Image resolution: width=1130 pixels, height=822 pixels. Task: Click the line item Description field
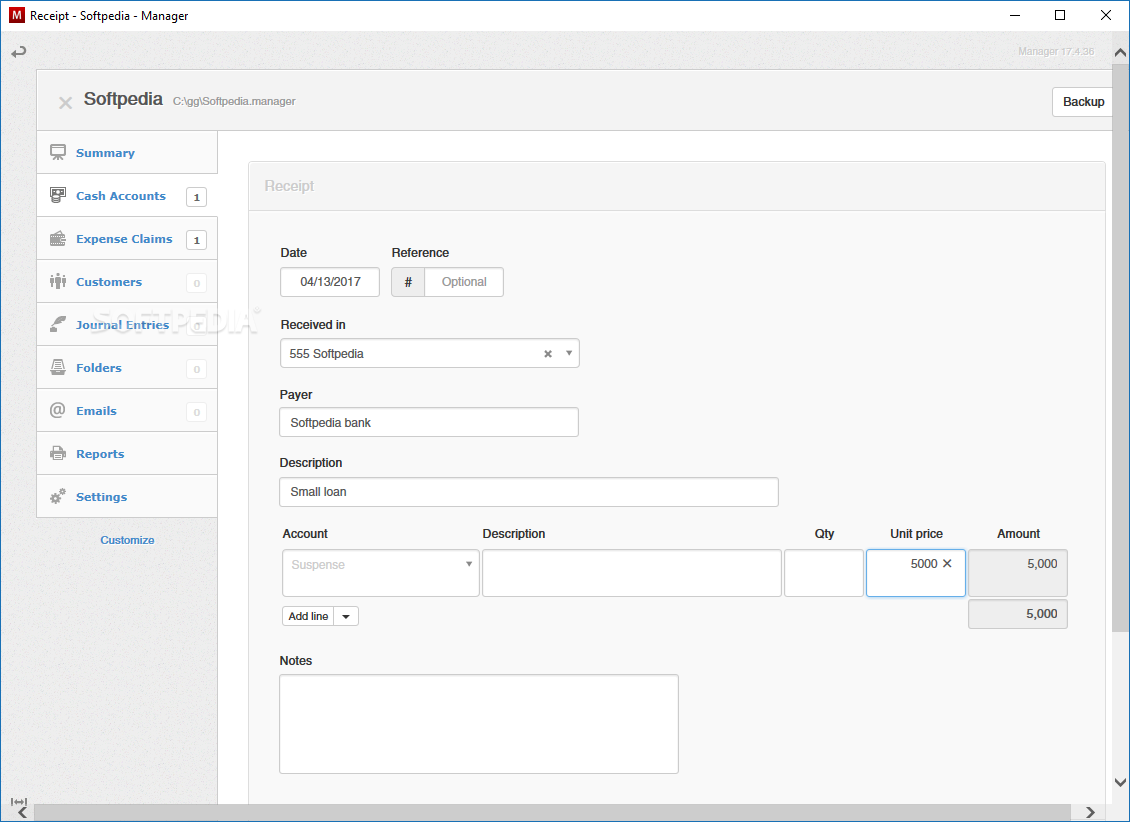pyautogui.click(x=632, y=573)
